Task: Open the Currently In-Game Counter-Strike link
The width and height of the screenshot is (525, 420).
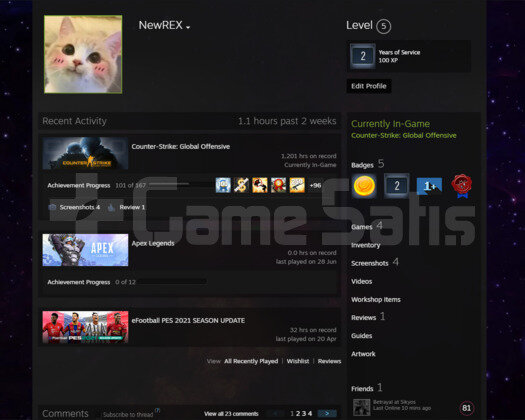Action: pyautogui.click(x=403, y=135)
